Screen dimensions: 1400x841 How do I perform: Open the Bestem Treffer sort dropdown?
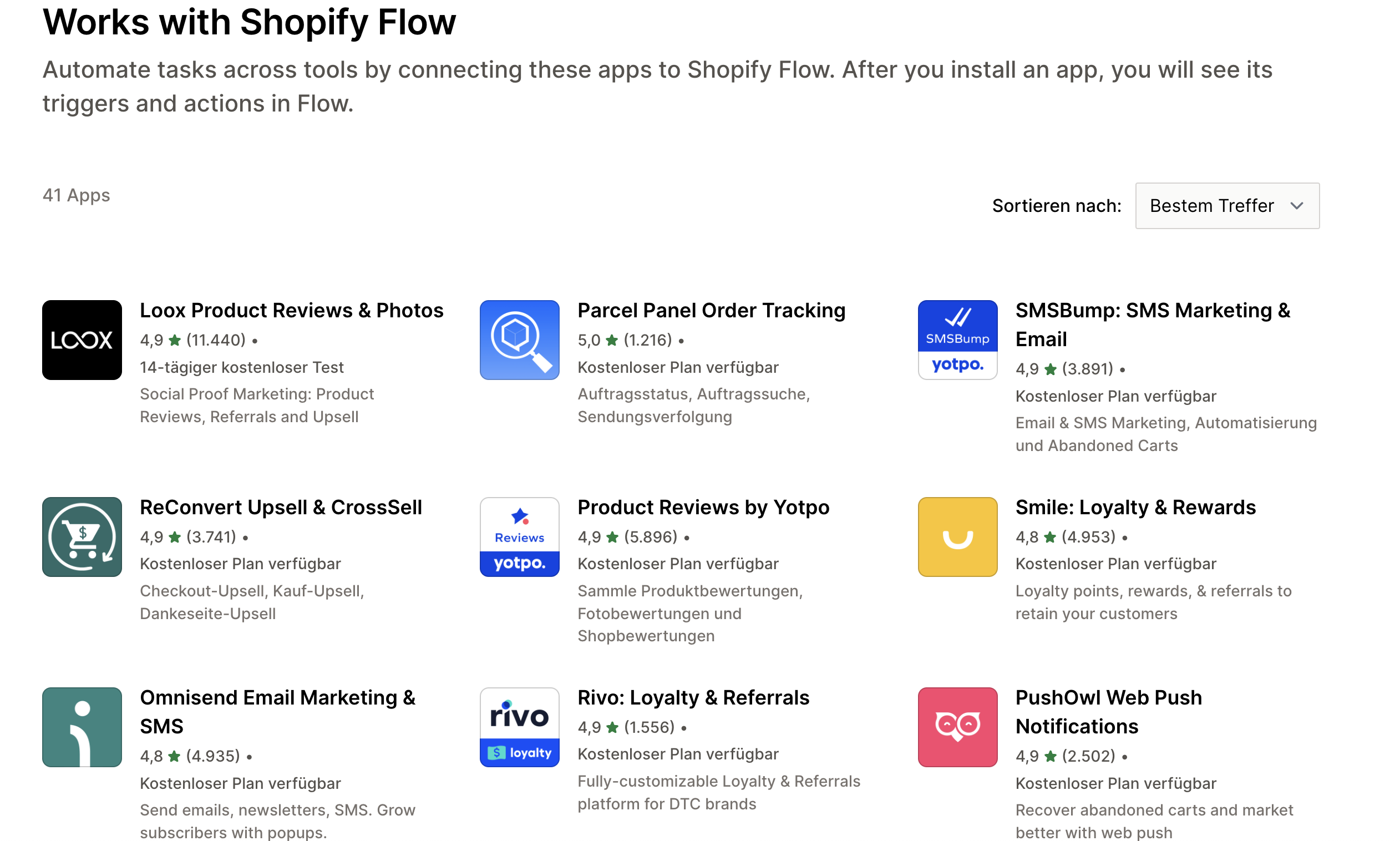pyautogui.click(x=1211, y=206)
